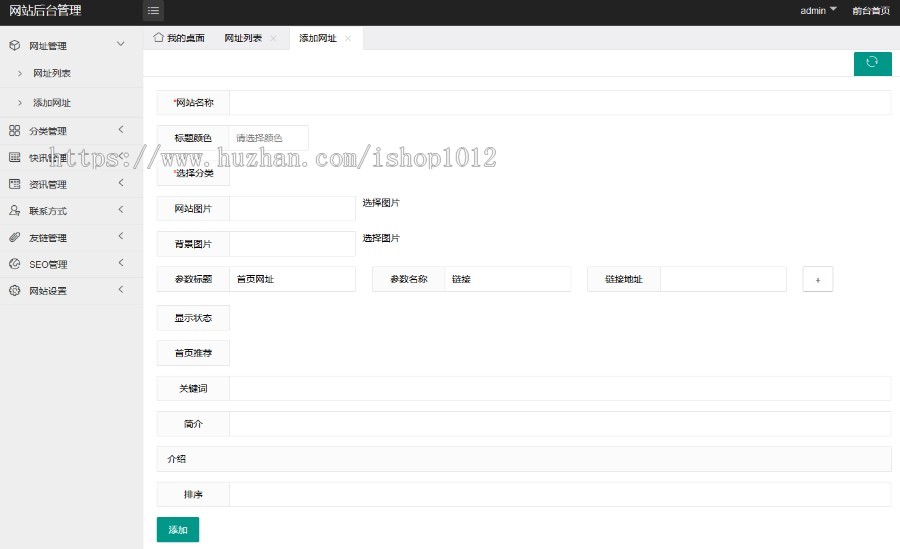Click the plus button to add parameter
This screenshot has width=900, height=549.
click(818, 280)
